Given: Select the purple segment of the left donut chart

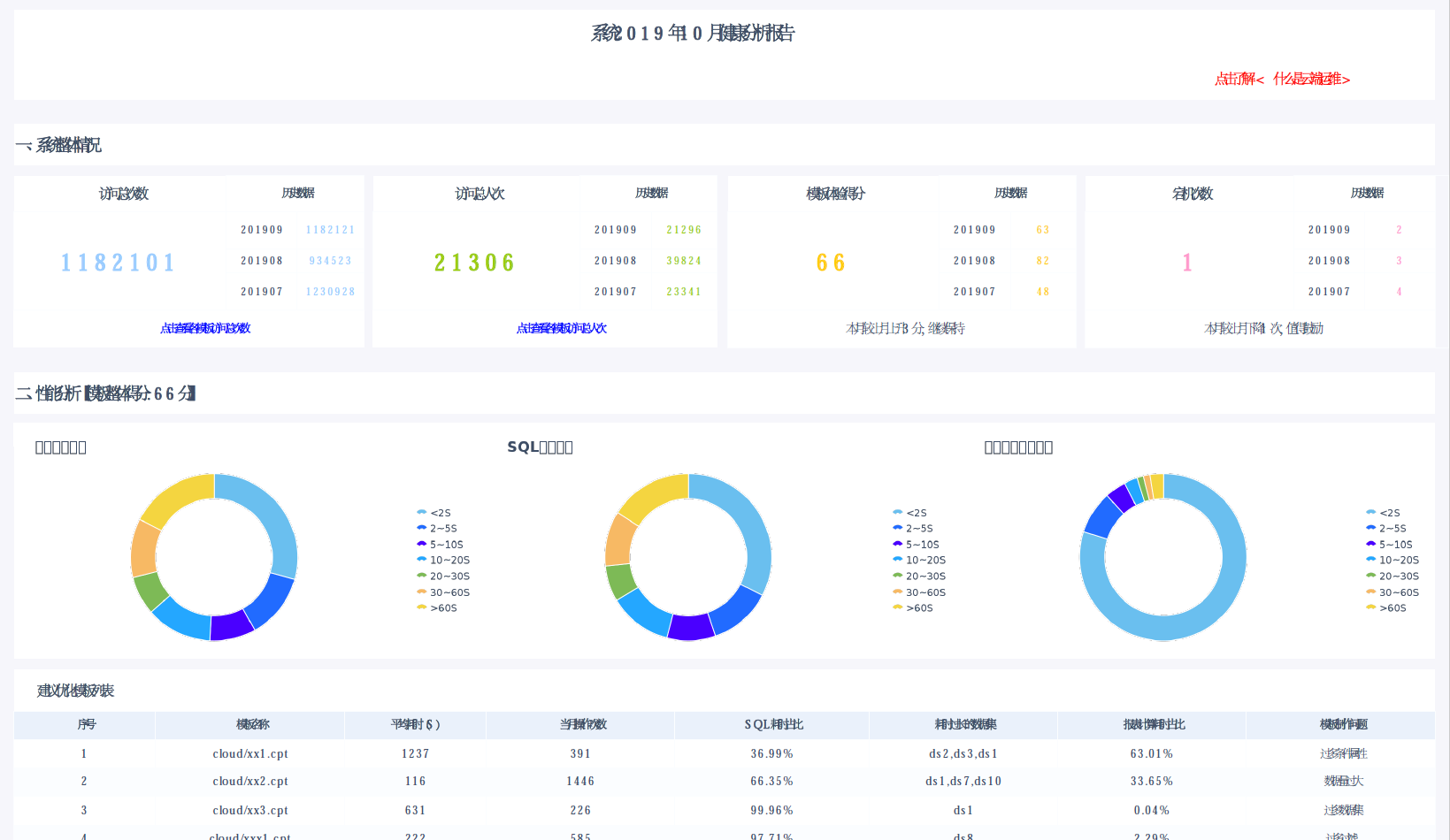Looking at the screenshot, I should 232,626.
